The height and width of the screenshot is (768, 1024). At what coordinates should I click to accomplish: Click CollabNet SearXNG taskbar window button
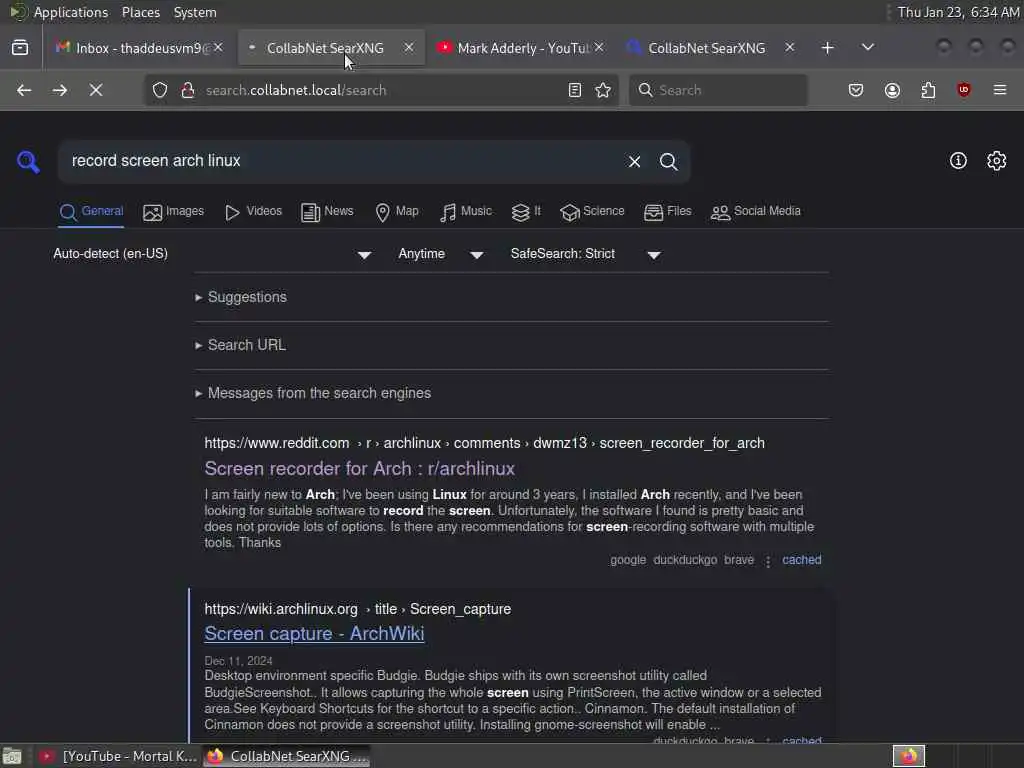click(287, 756)
